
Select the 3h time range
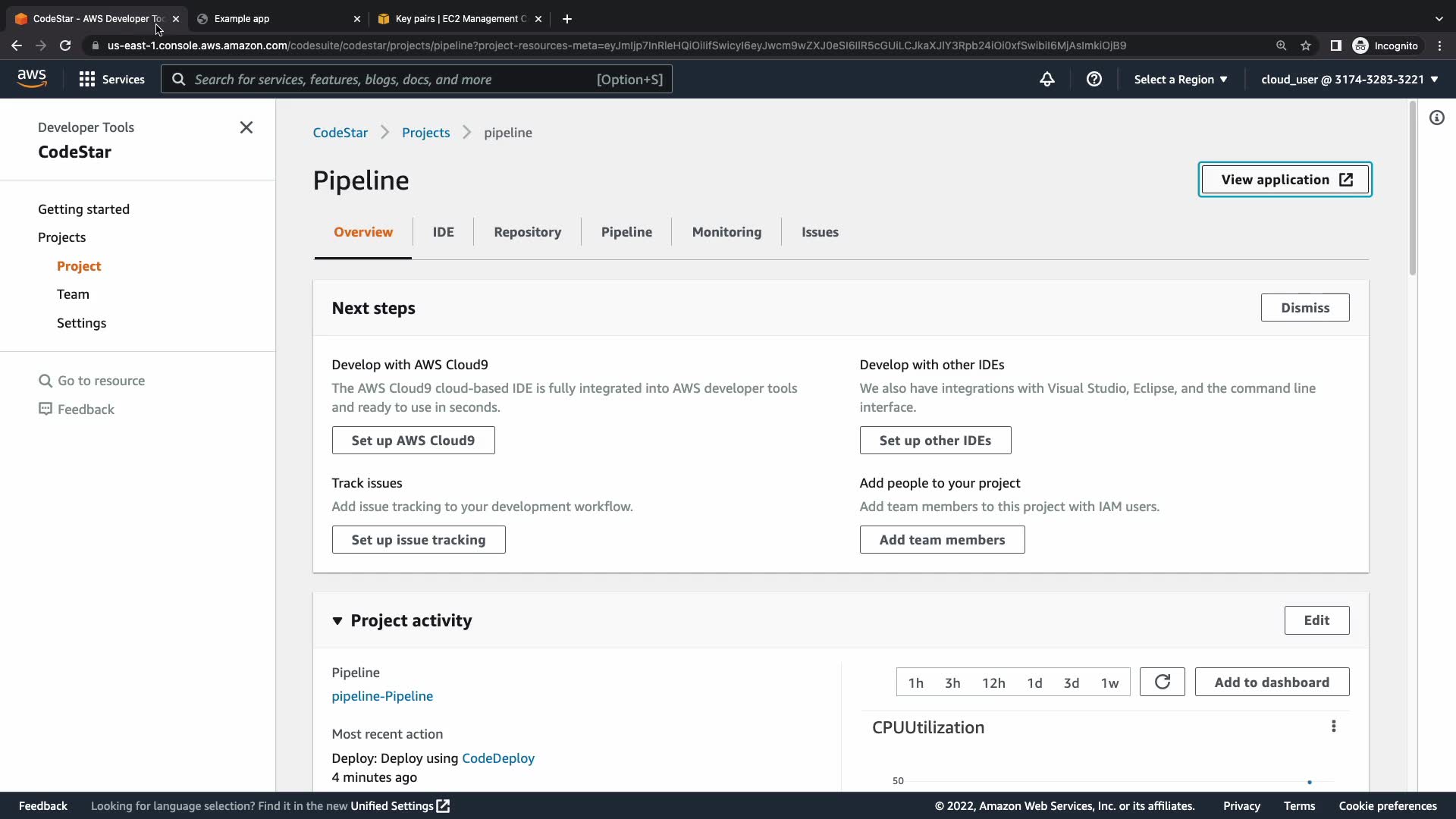click(952, 682)
